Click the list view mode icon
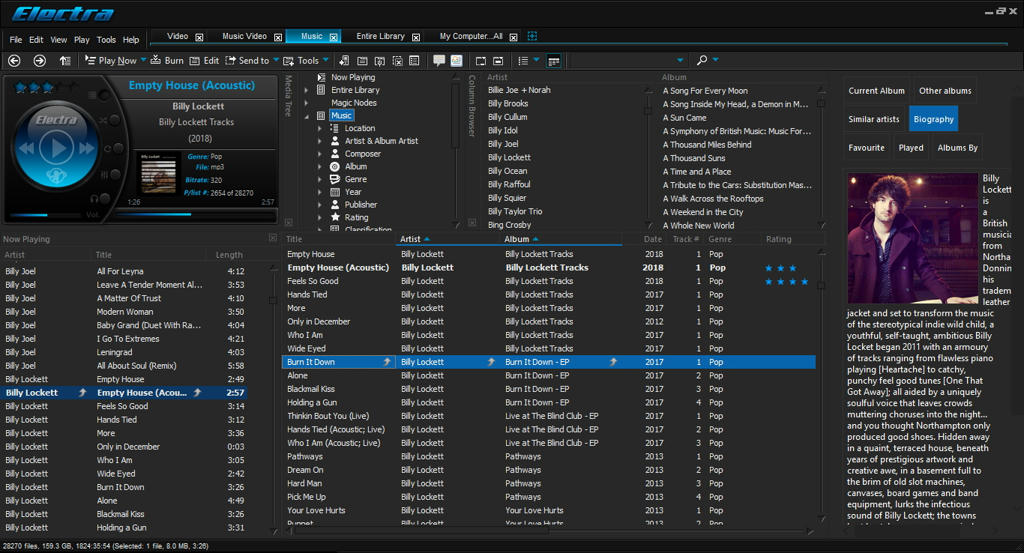 [523, 61]
